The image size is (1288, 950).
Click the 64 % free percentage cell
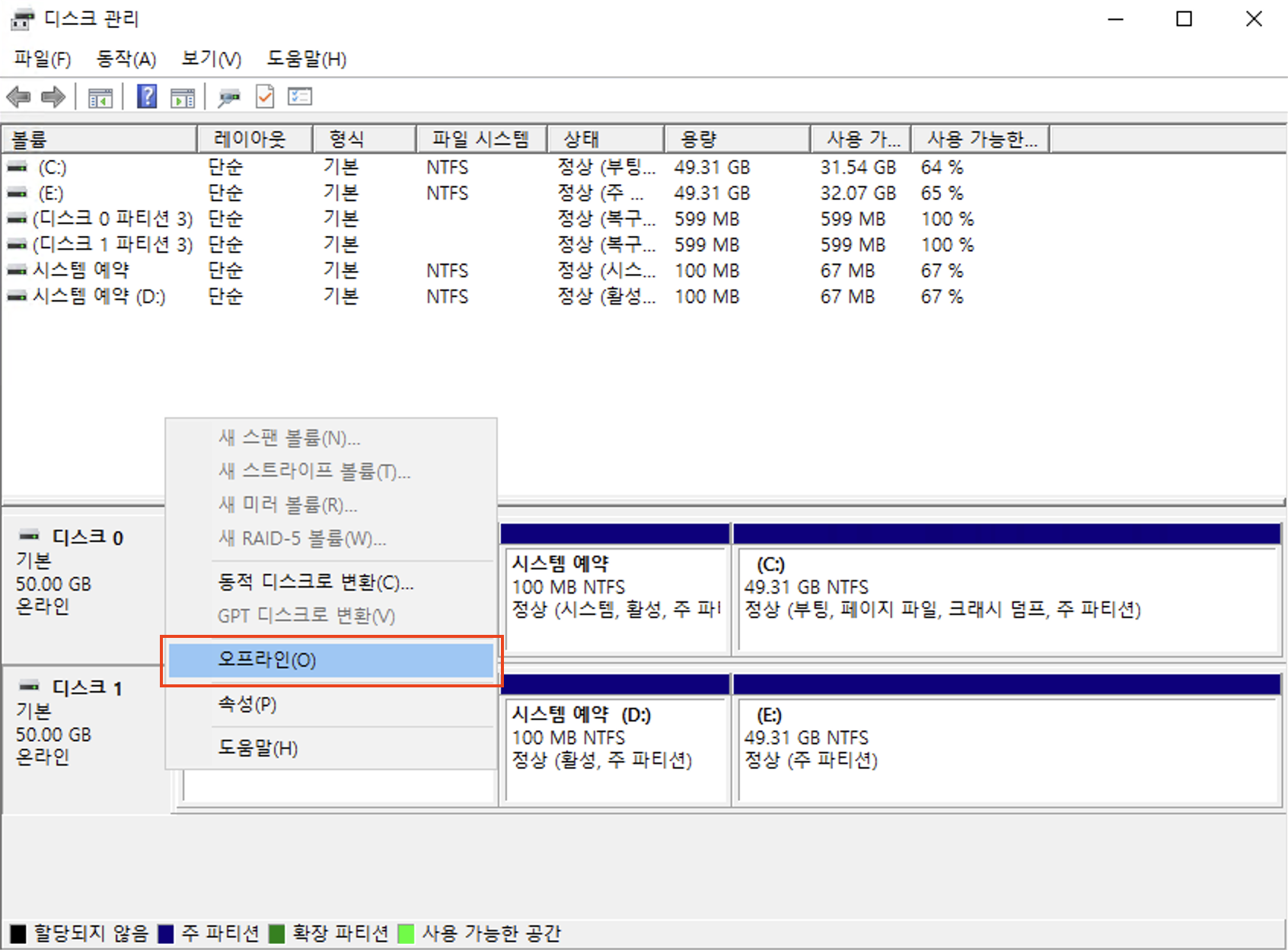[x=942, y=167]
